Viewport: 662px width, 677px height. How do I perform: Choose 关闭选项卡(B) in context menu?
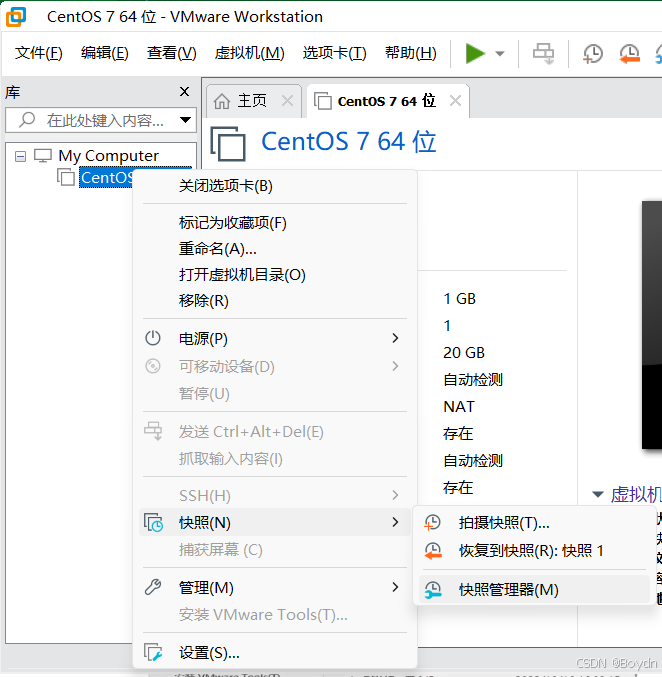275,186
